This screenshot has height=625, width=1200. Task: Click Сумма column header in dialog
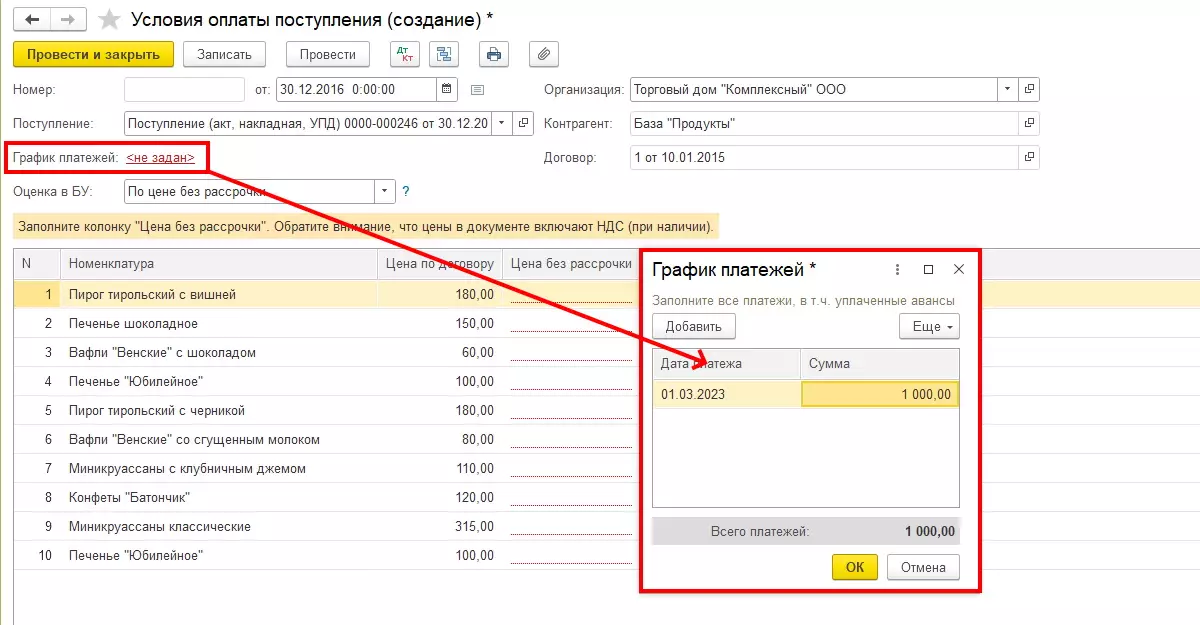(x=880, y=364)
